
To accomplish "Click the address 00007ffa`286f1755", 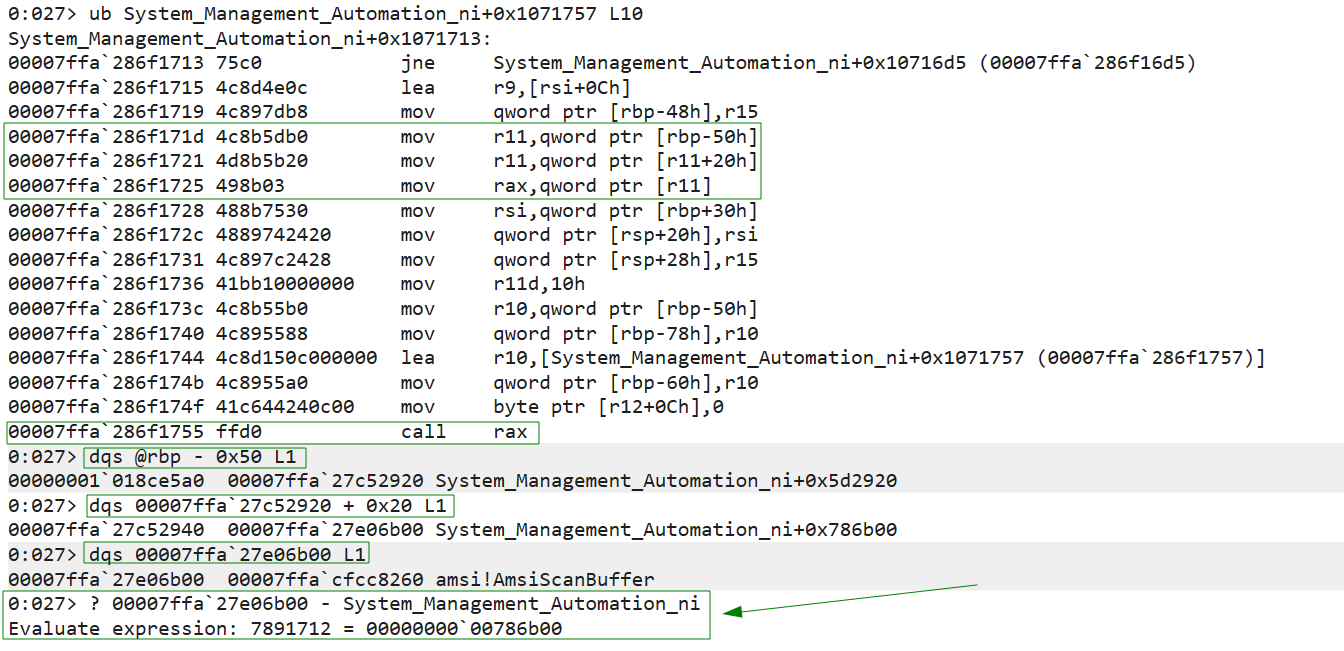I will pyautogui.click(x=105, y=432).
